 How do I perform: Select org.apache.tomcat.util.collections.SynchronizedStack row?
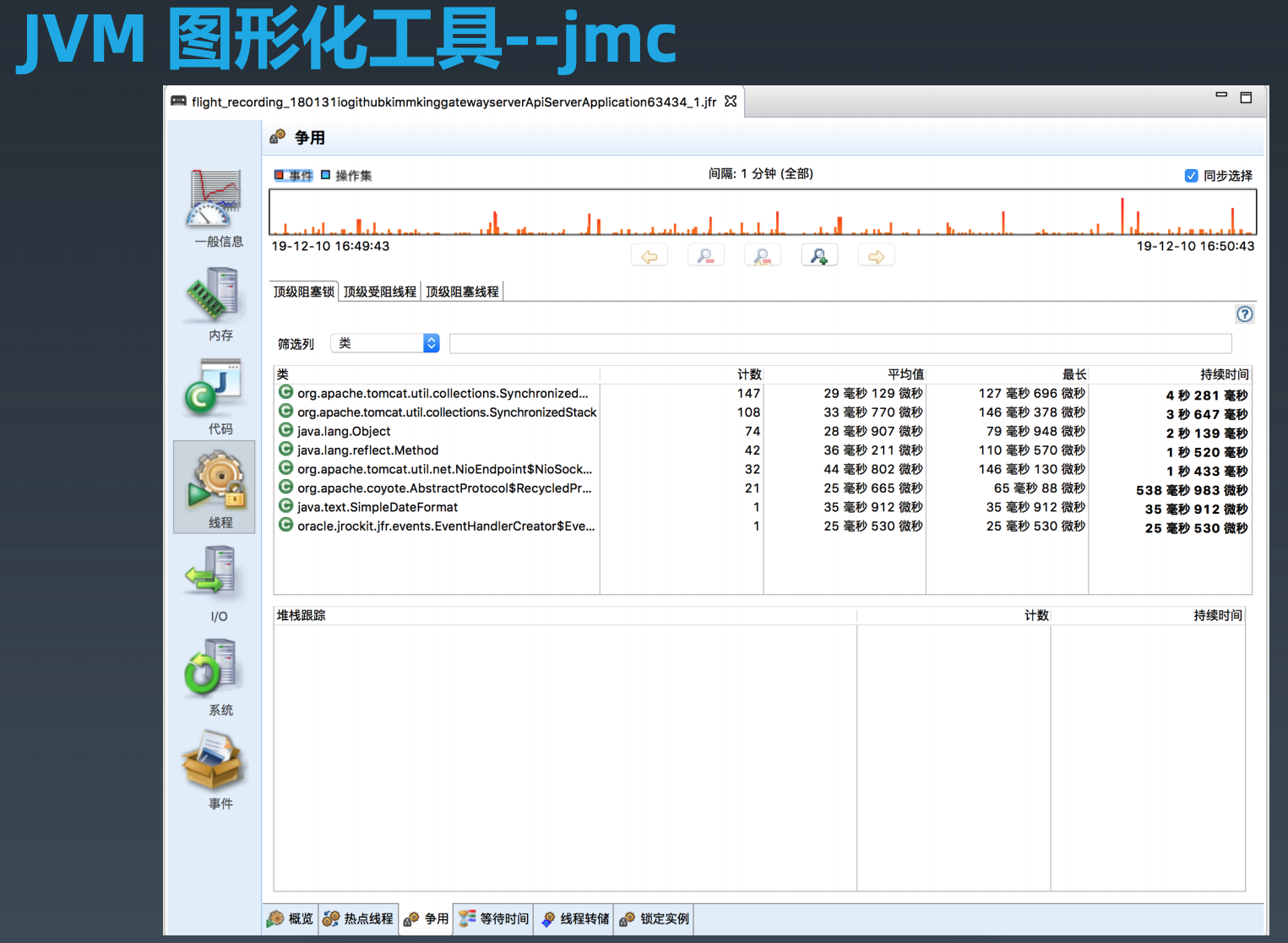tap(763, 412)
